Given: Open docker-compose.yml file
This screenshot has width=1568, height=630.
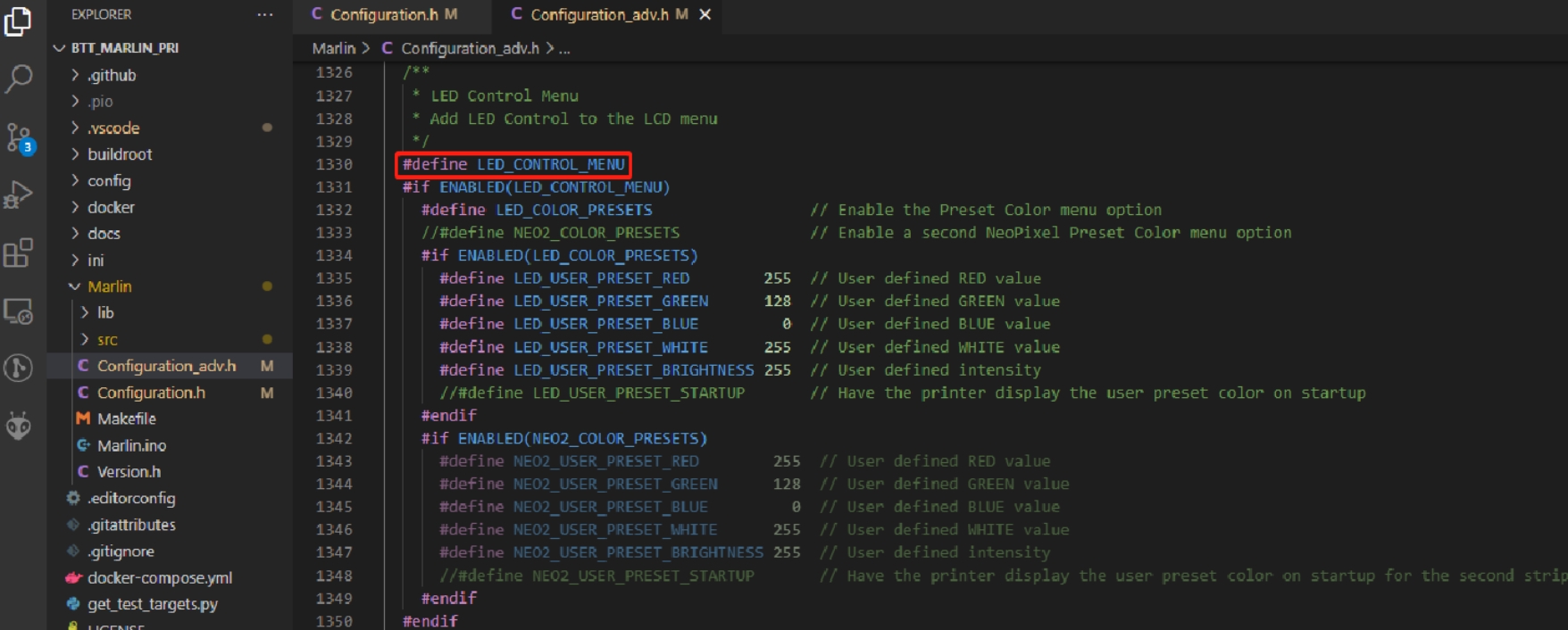Looking at the screenshot, I should (x=159, y=578).
